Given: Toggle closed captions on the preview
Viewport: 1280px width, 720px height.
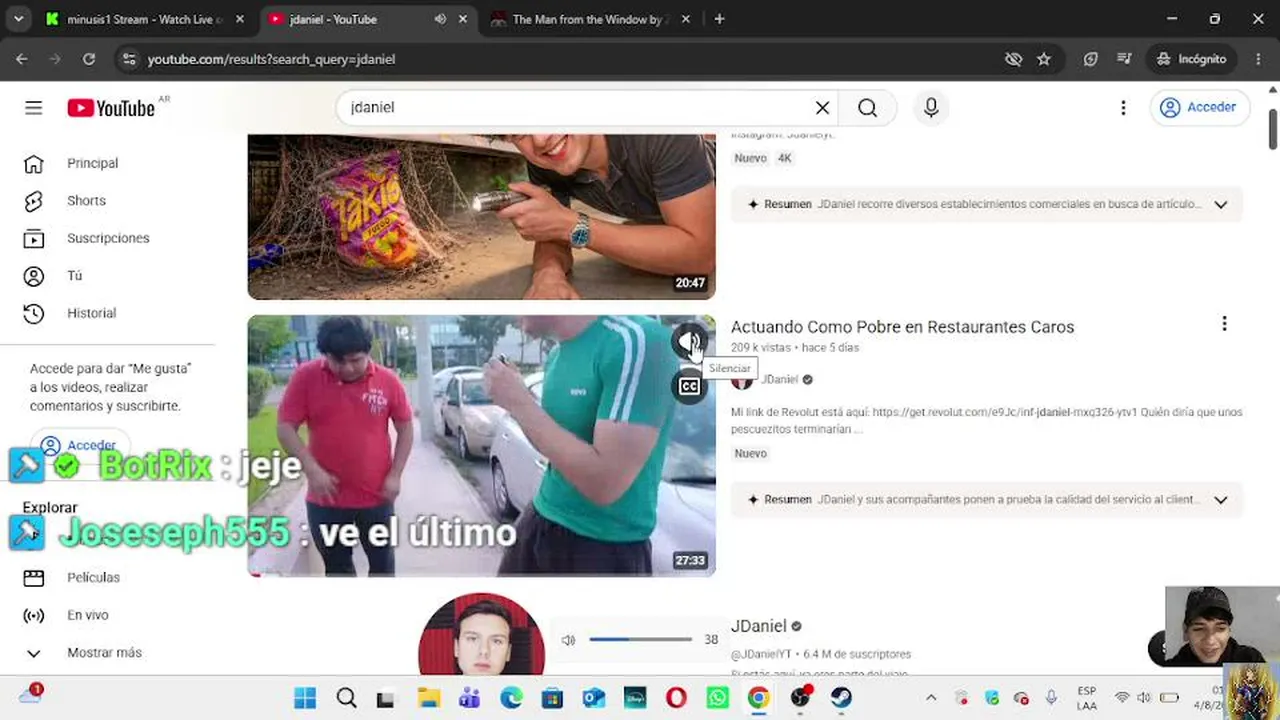Looking at the screenshot, I should (689, 386).
